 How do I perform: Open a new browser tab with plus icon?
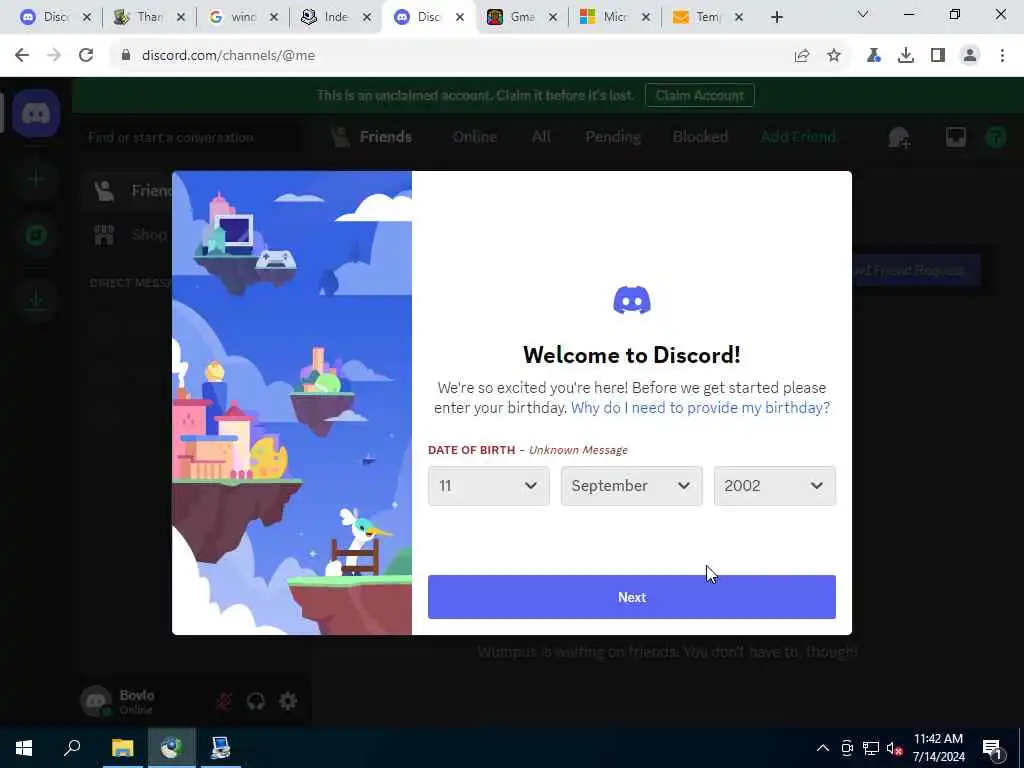click(x=776, y=18)
